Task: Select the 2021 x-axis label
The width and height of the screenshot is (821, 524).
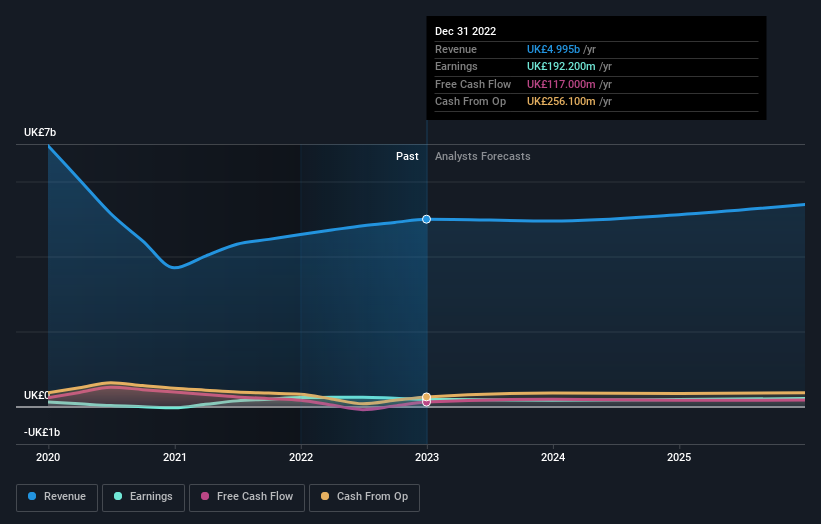Action: coord(174,457)
